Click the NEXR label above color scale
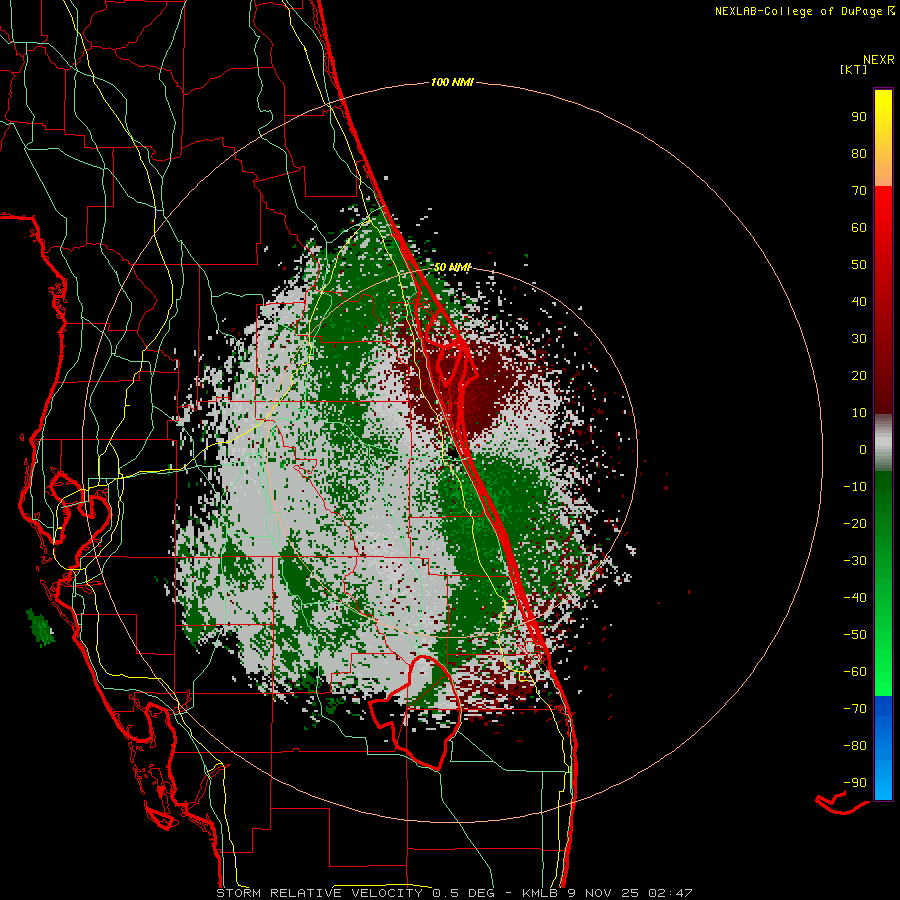Image resolution: width=900 pixels, height=900 pixels. click(x=879, y=60)
